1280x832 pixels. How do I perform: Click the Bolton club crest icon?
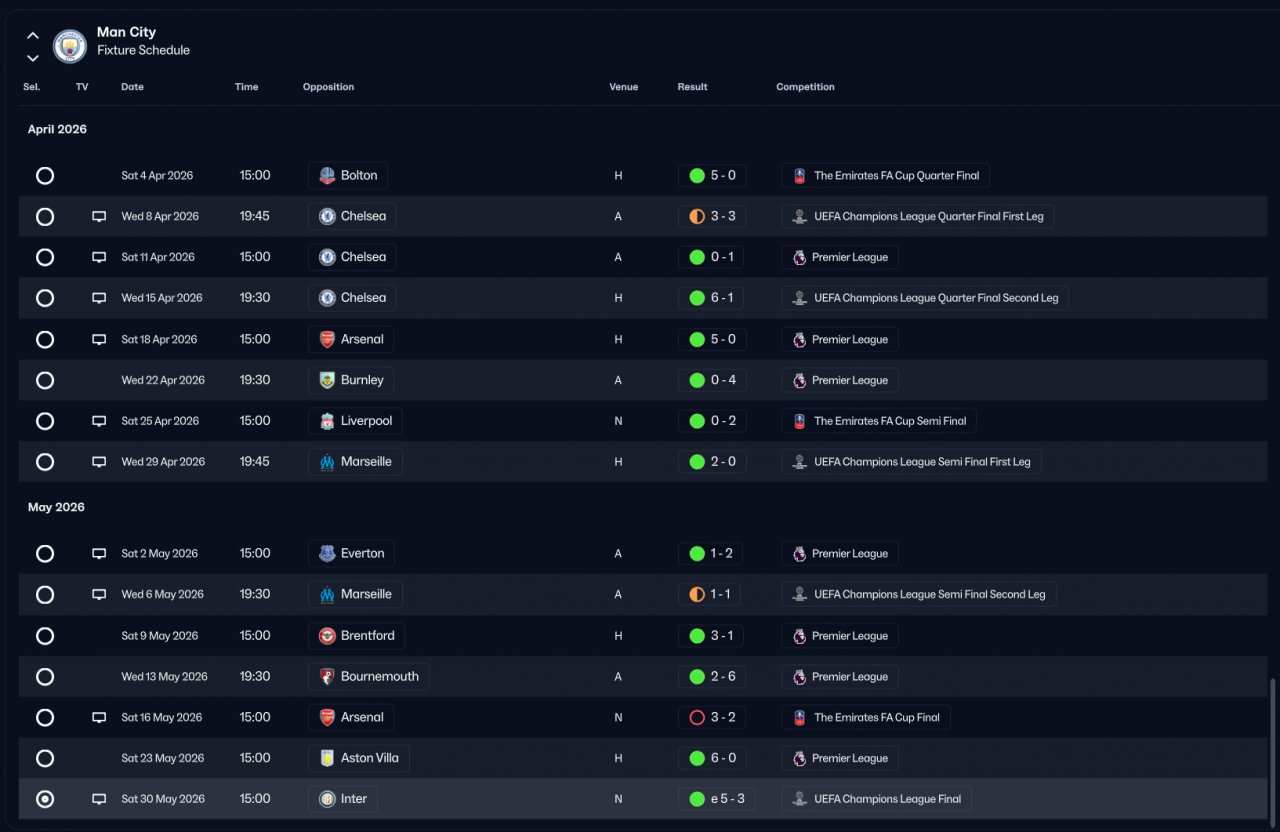(x=327, y=176)
